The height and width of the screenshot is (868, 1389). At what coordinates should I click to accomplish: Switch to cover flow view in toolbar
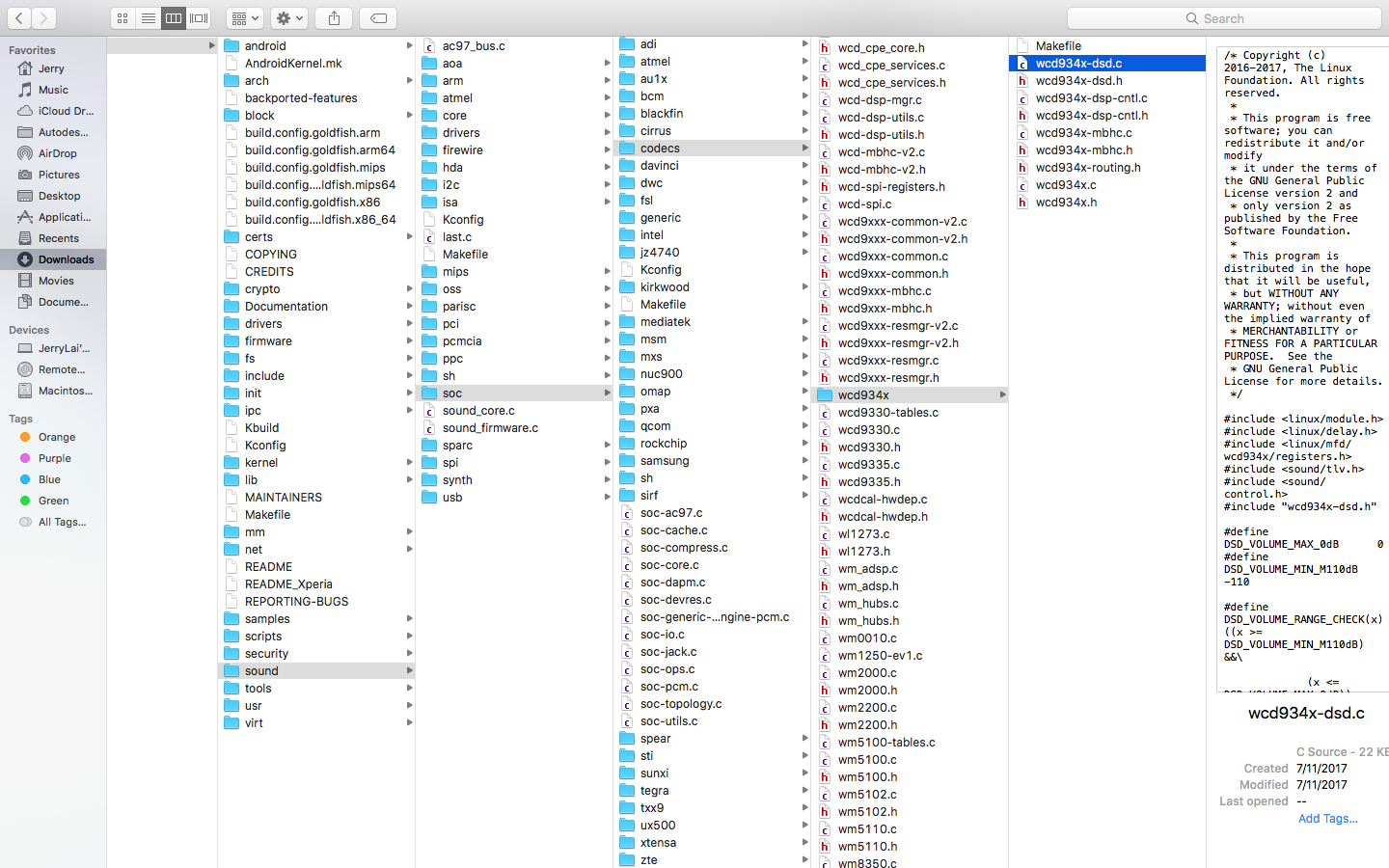coord(199,18)
